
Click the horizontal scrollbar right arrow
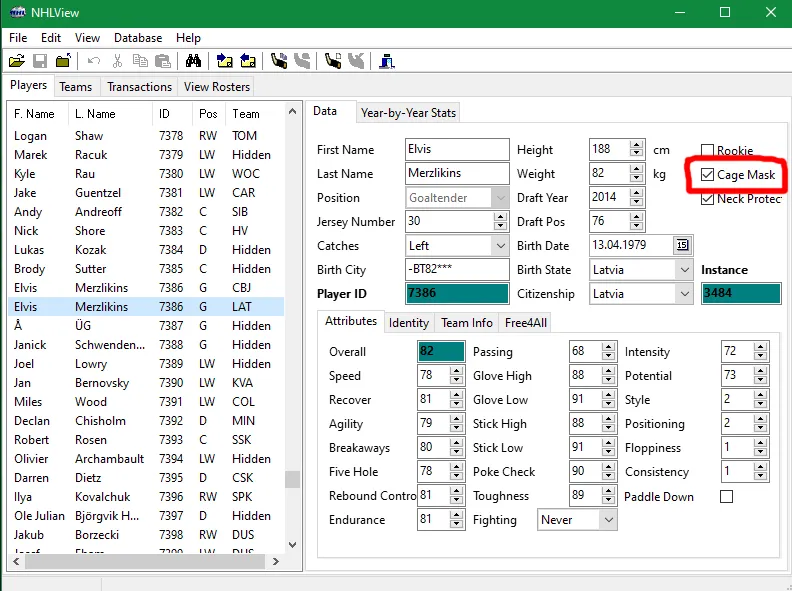pyautogui.click(x=275, y=561)
